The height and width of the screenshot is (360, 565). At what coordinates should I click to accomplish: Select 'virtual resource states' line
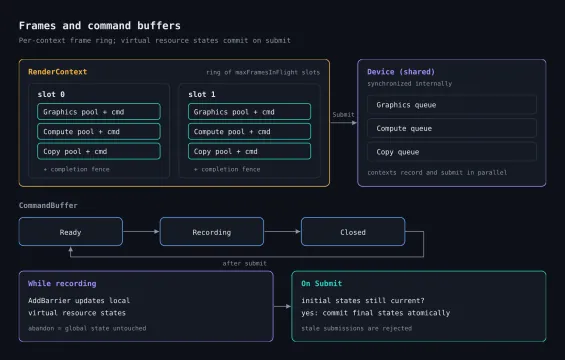pos(77,313)
